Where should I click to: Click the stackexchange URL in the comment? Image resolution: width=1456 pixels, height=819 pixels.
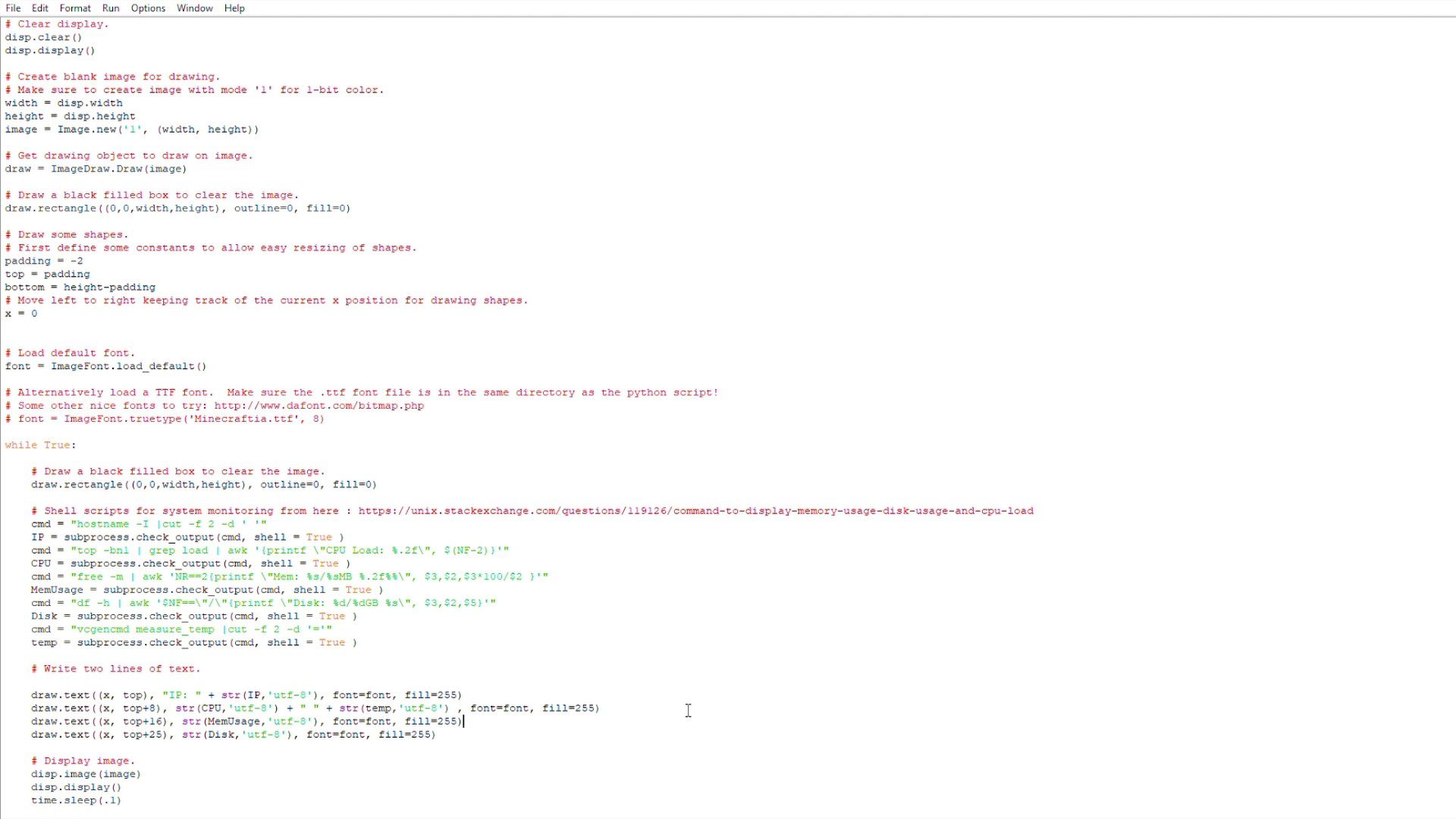(695, 511)
